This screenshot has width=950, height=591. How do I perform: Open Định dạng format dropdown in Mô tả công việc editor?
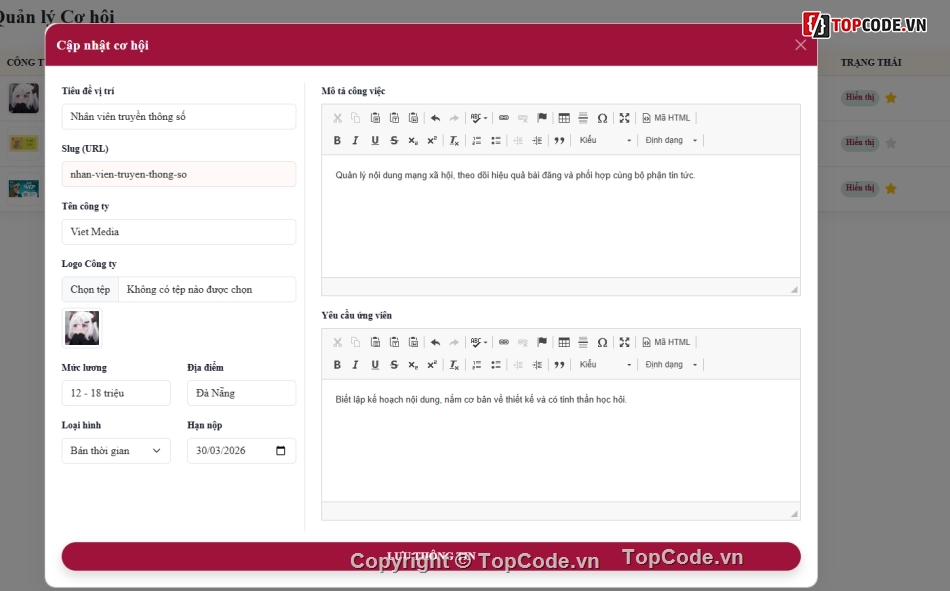click(x=671, y=141)
